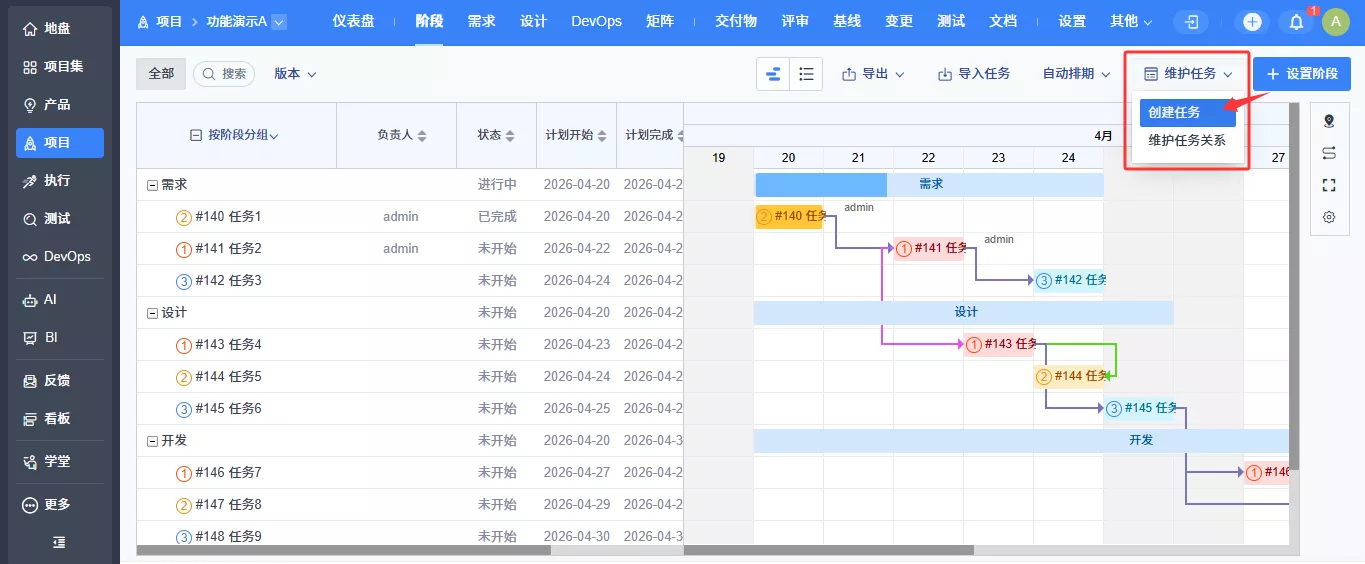Open the user avatar A menu

pyautogui.click(x=1336, y=21)
